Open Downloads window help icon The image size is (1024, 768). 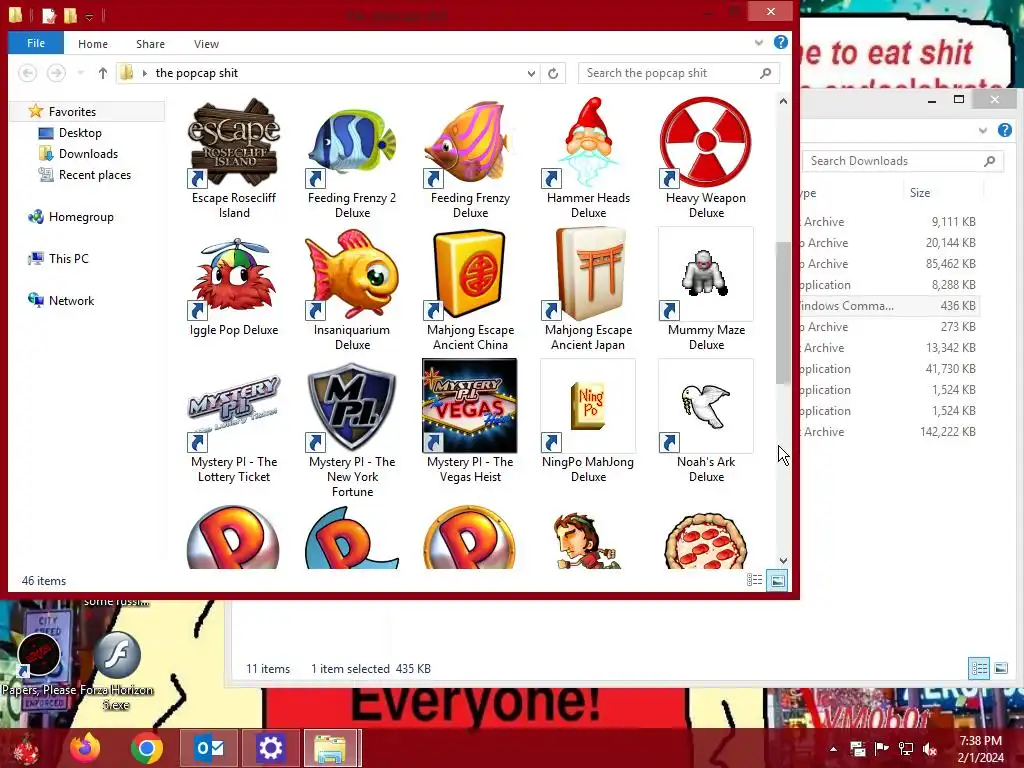(x=1005, y=130)
